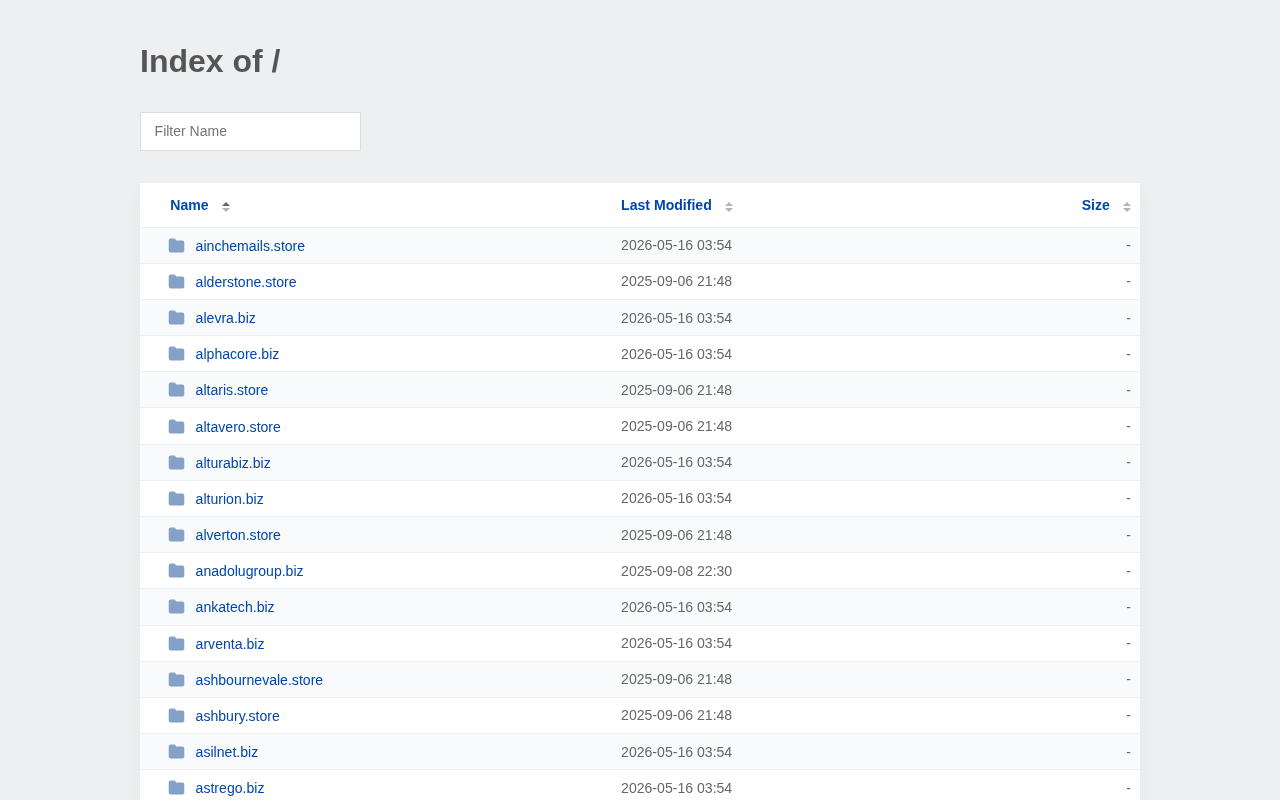Click folder icon beside ankatech.biz
The height and width of the screenshot is (800, 1280).
176,607
